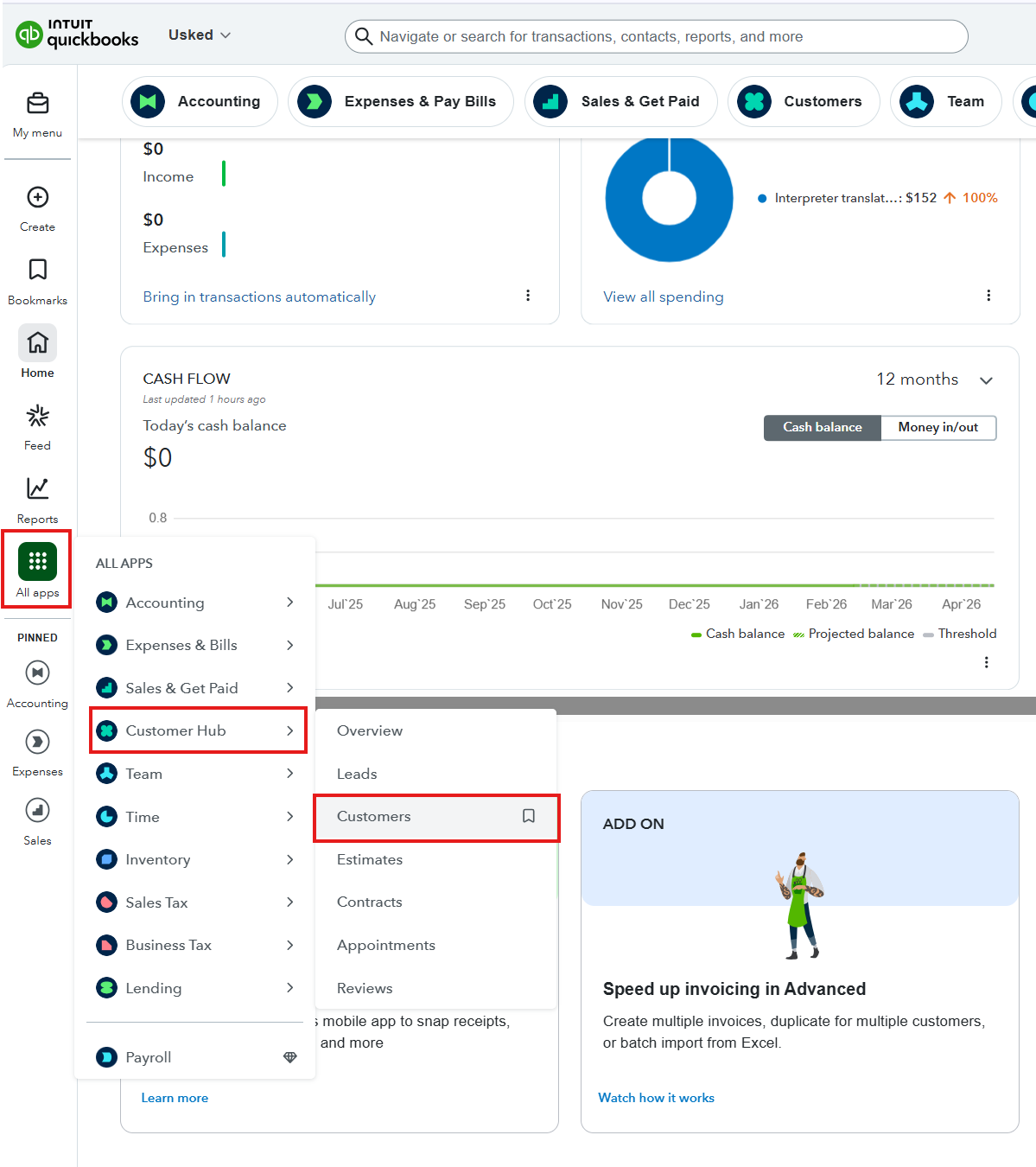1036x1167 pixels.
Task: Expand the Time submenu arrow
Action: (290, 817)
